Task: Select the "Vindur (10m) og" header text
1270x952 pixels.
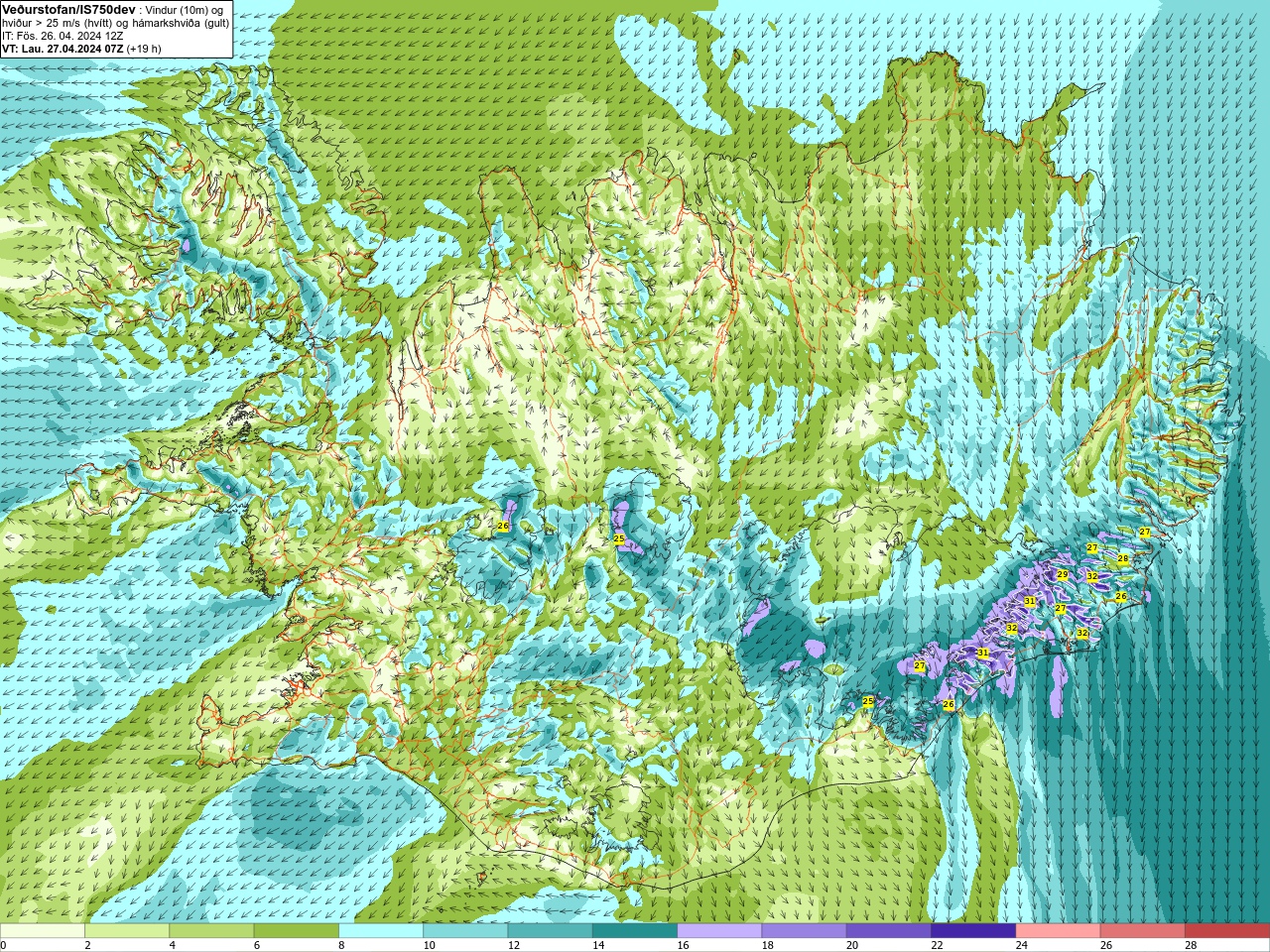Action: point(185,10)
